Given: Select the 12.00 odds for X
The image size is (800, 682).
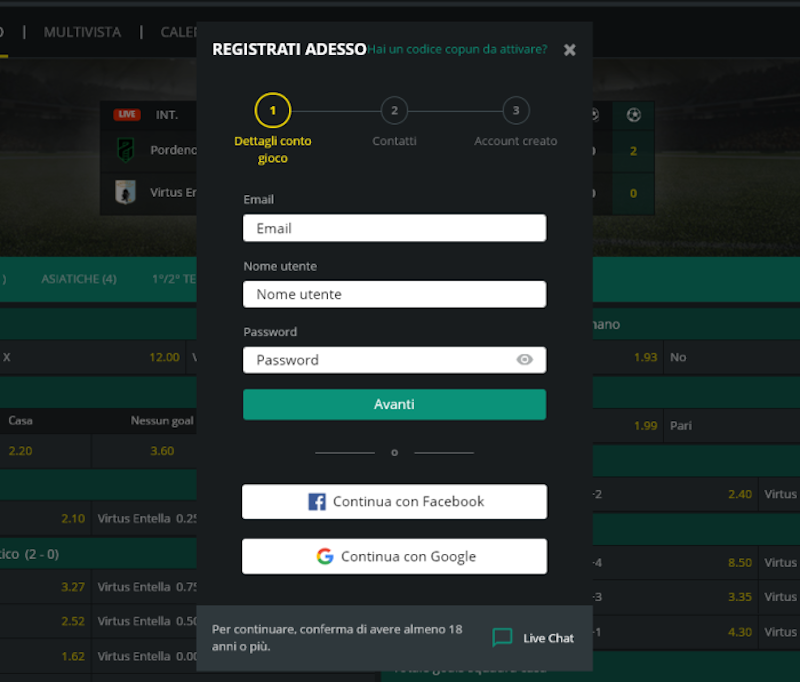Looking at the screenshot, I should (164, 357).
